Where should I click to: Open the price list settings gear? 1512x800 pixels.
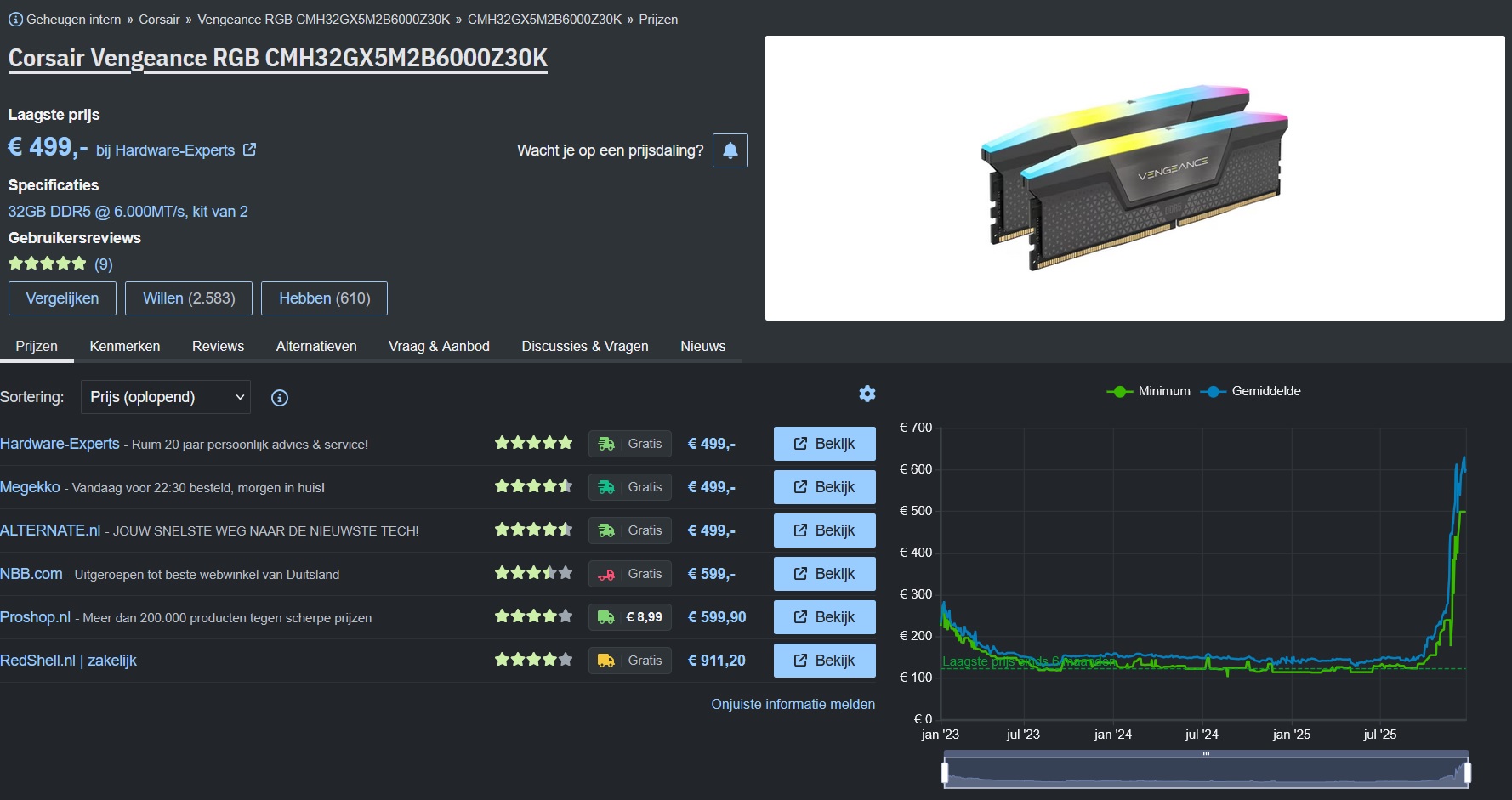pyautogui.click(x=867, y=394)
